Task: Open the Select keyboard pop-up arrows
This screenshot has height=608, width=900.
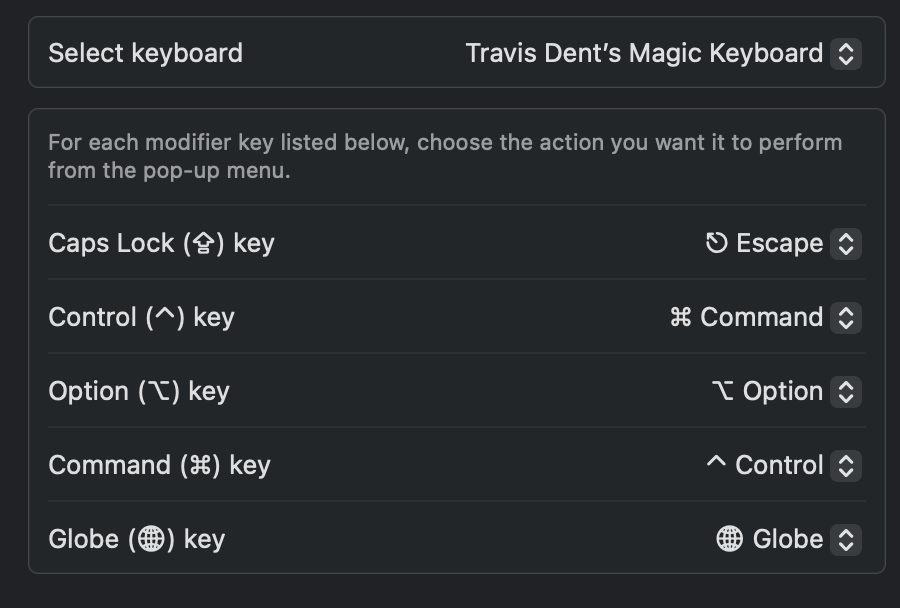Action: [x=845, y=54]
